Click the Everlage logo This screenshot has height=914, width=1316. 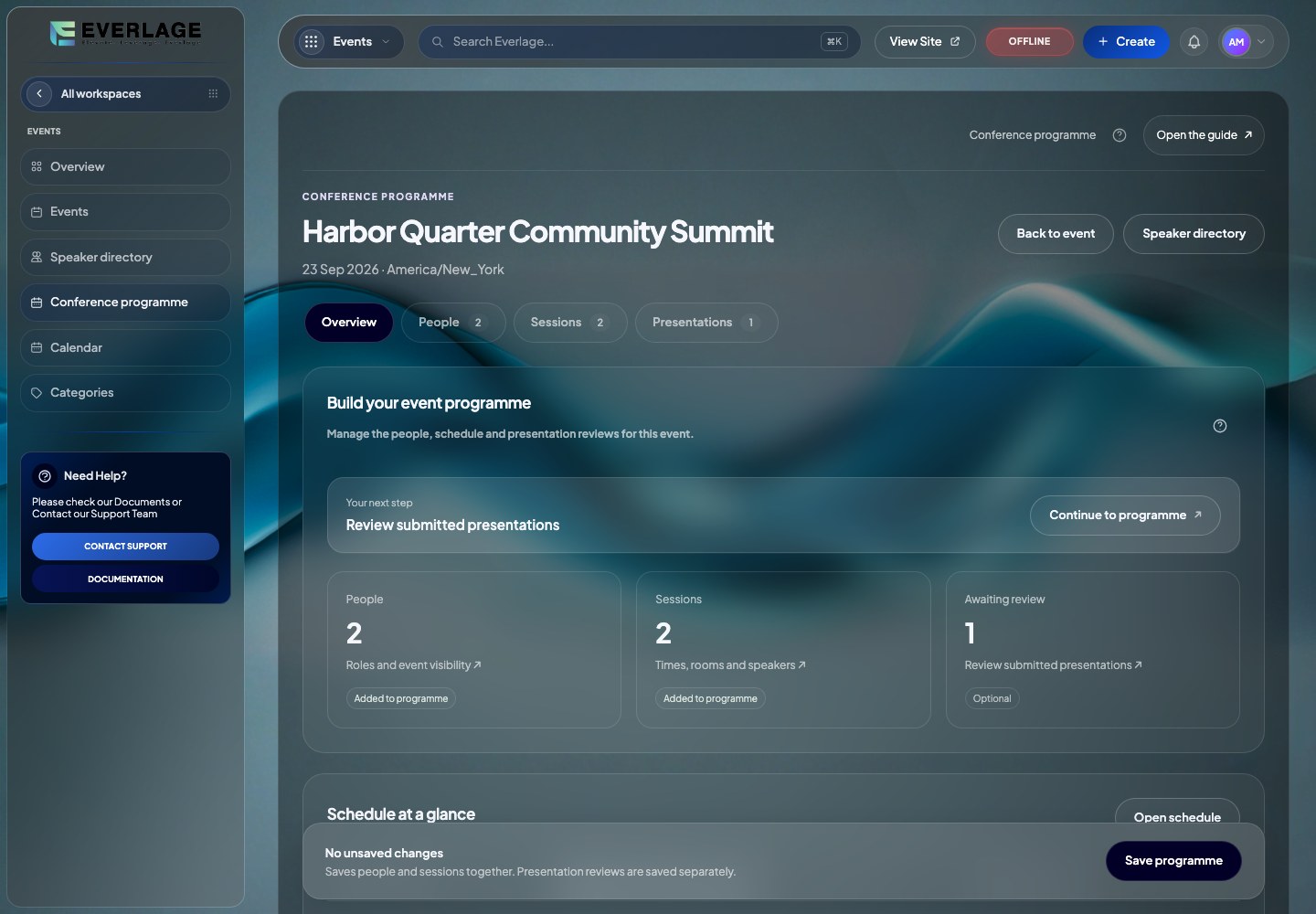pyautogui.click(x=125, y=33)
